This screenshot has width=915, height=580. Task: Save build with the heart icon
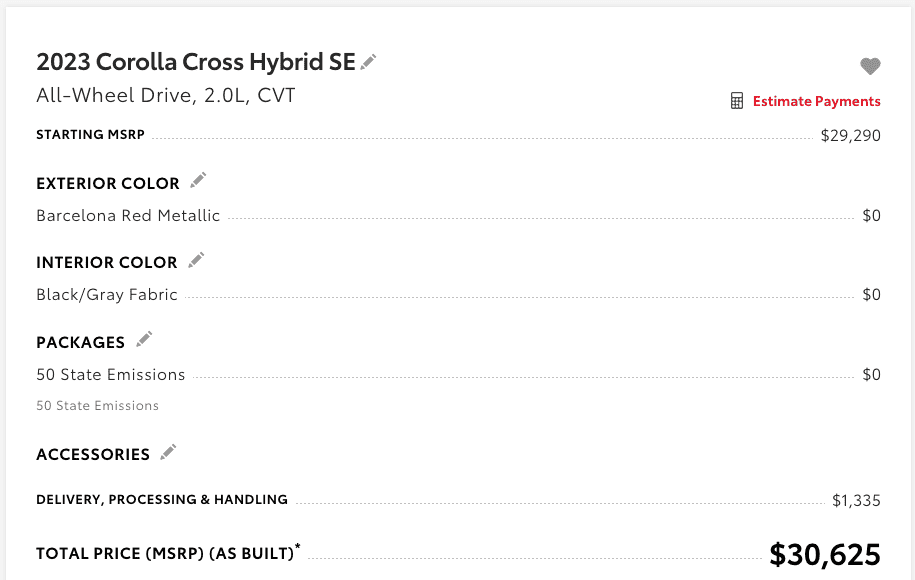[x=870, y=66]
